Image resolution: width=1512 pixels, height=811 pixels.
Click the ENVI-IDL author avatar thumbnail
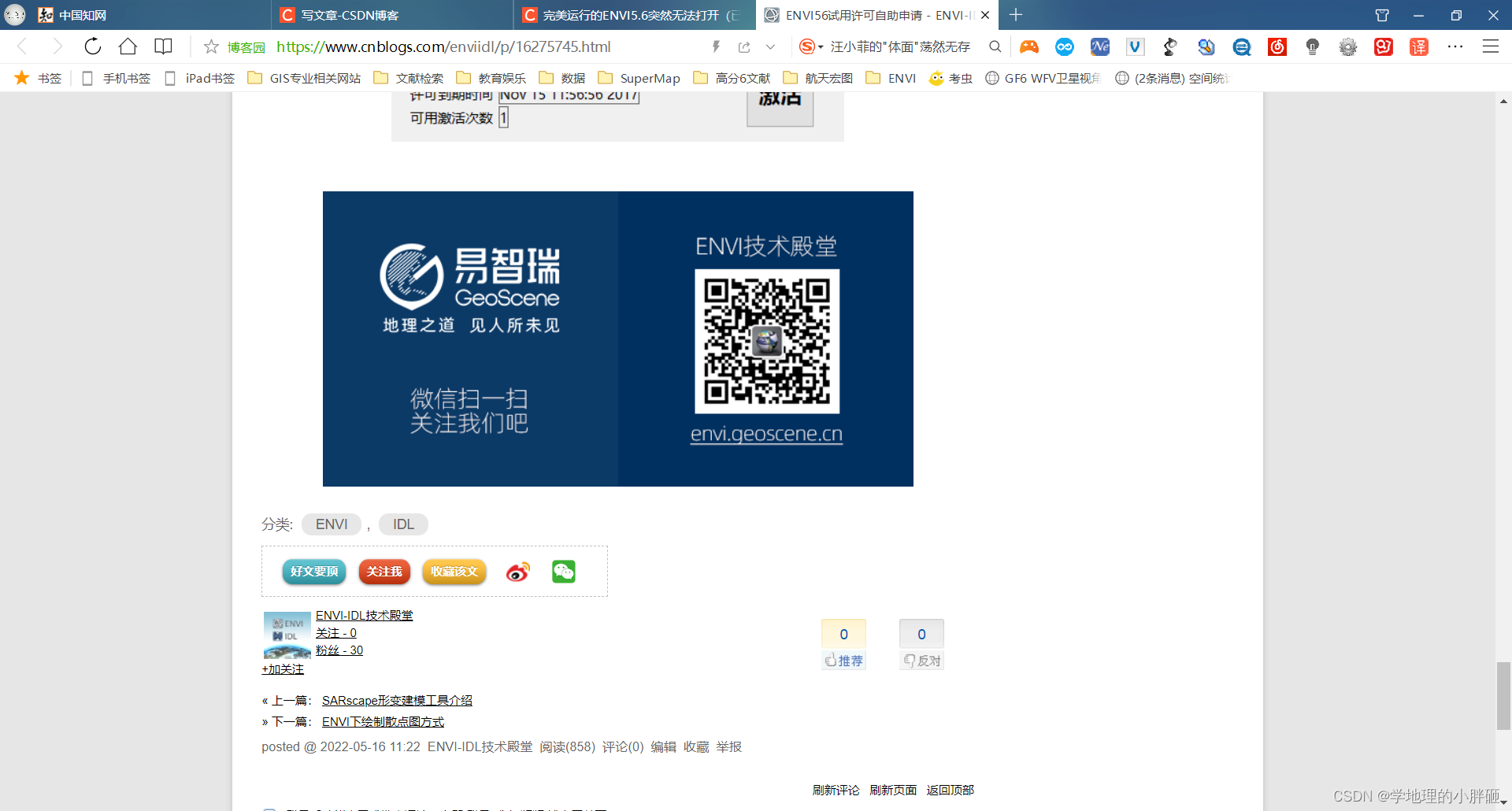click(x=287, y=635)
